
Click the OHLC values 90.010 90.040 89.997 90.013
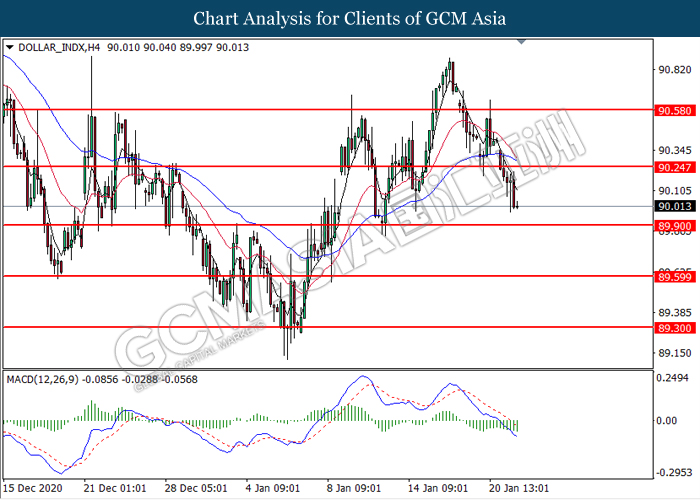[x=178, y=47]
